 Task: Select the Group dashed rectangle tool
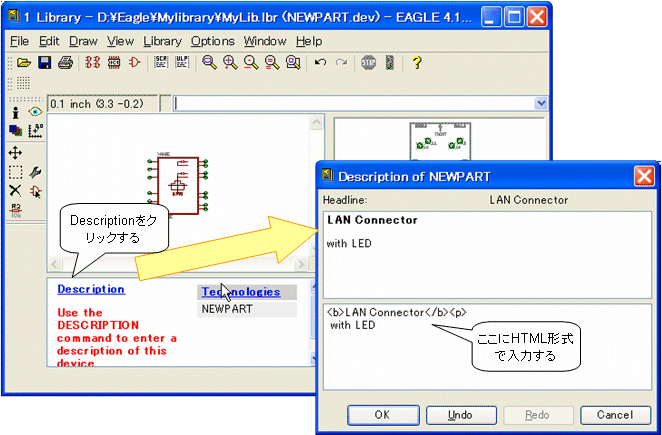[x=16, y=172]
